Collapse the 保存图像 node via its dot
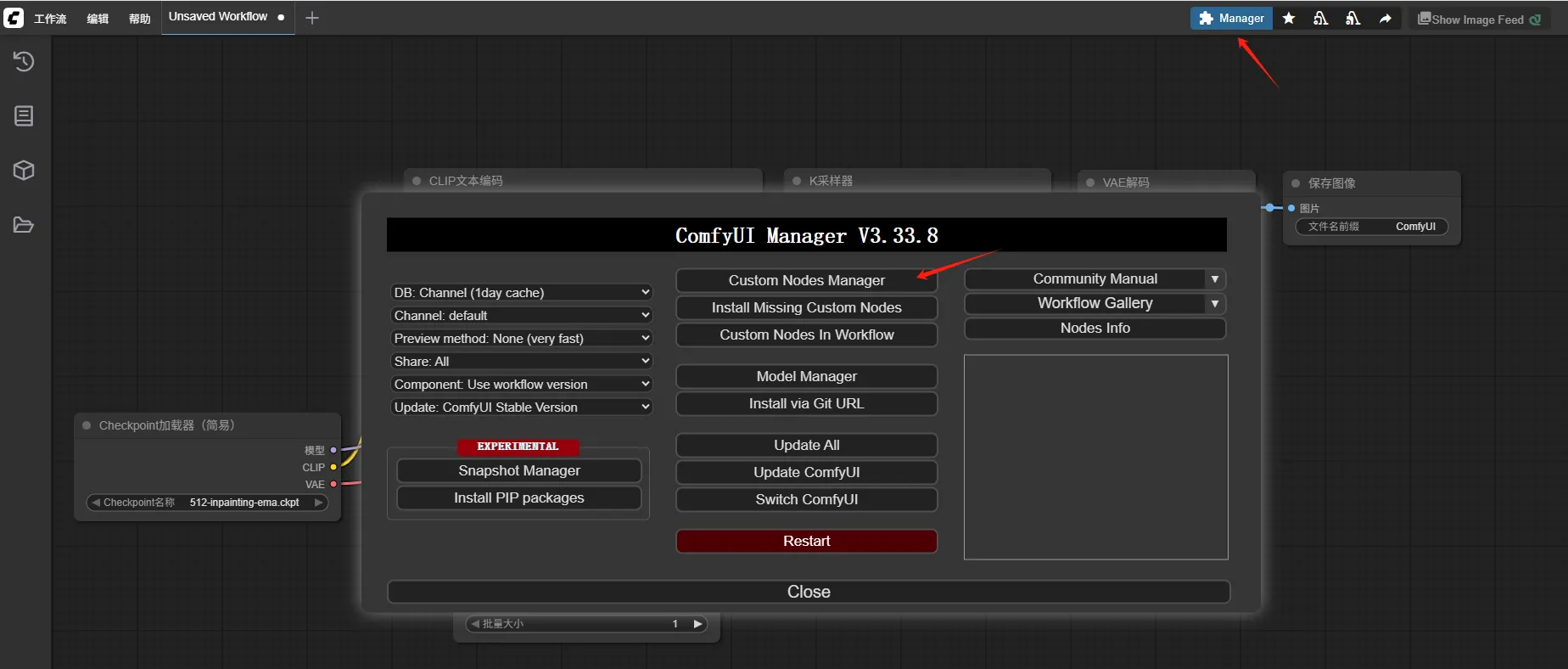Image resolution: width=1568 pixels, height=669 pixels. pyautogui.click(x=1296, y=183)
